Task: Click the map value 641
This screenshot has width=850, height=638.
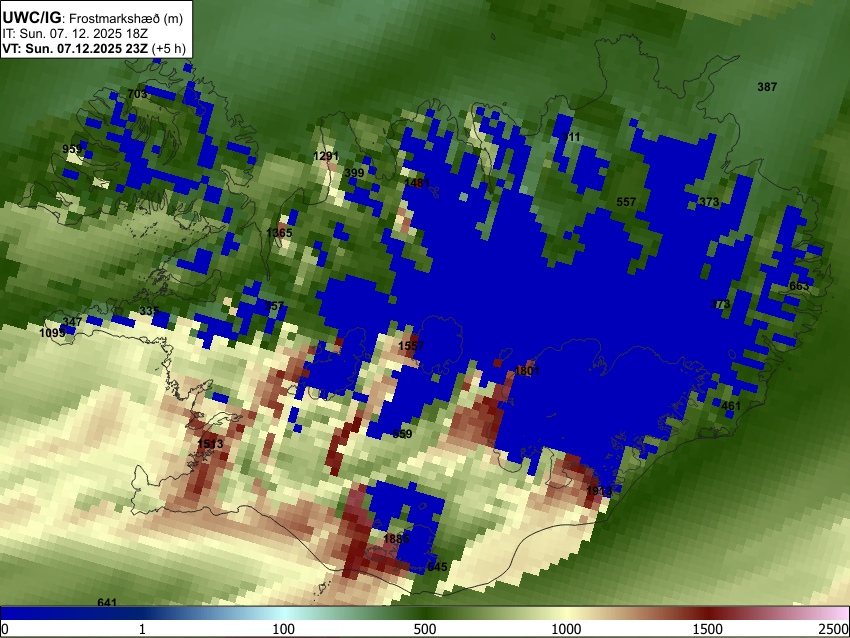Action: pyautogui.click(x=107, y=602)
